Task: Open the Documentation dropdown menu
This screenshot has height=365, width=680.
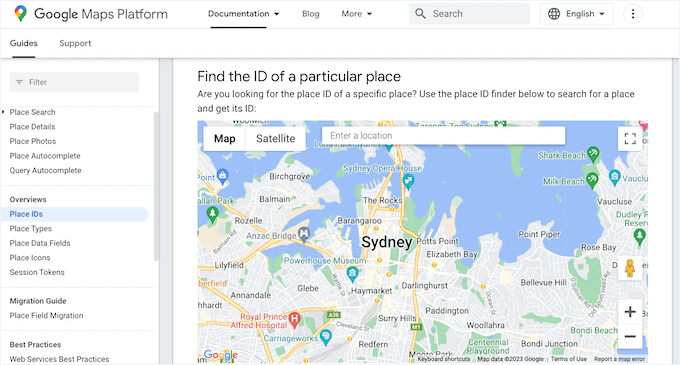Action: 243,14
